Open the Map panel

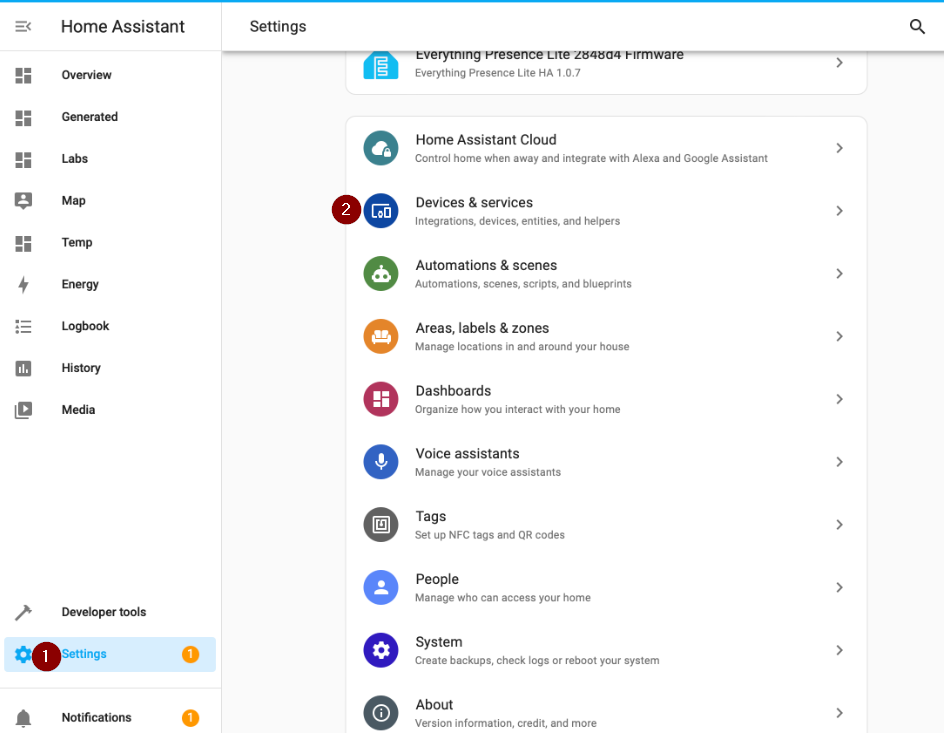(73, 200)
